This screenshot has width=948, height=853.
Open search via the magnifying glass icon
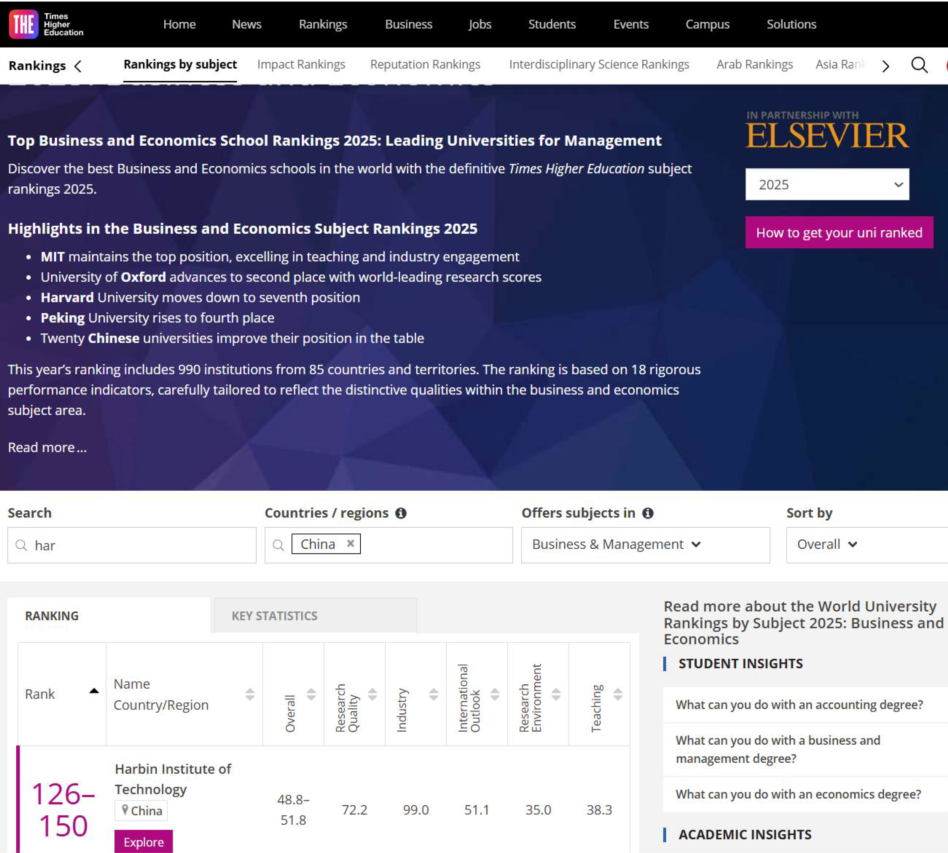pos(919,65)
